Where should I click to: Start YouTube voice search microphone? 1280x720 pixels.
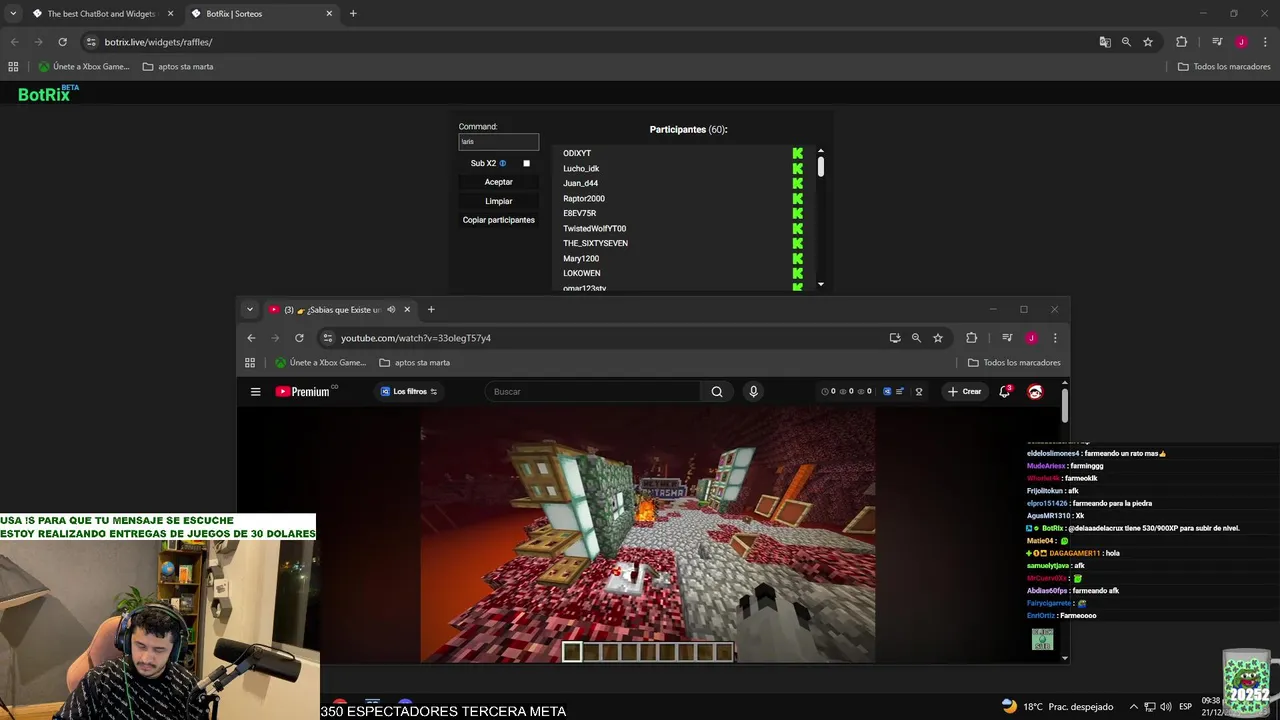pyautogui.click(x=753, y=392)
